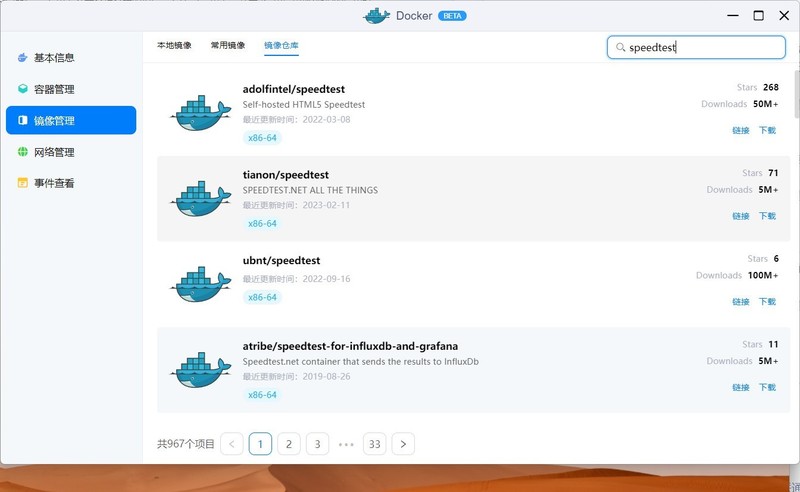This screenshot has width=800, height=492.
Task: Go to 网络管理 section
Action: point(71,152)
